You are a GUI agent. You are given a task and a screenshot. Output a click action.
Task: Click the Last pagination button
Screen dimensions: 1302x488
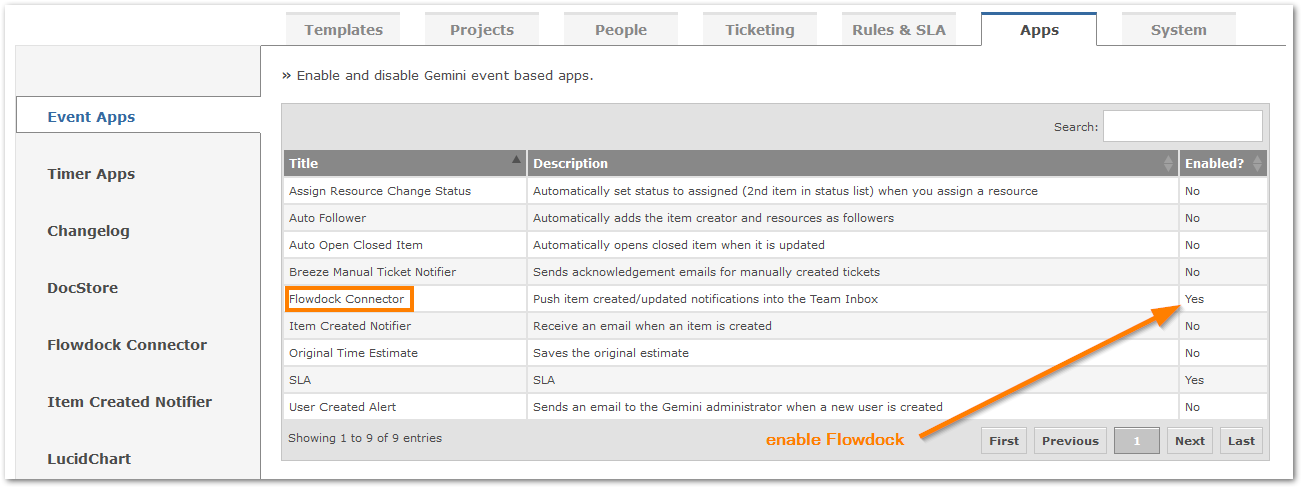point(1241,441)
